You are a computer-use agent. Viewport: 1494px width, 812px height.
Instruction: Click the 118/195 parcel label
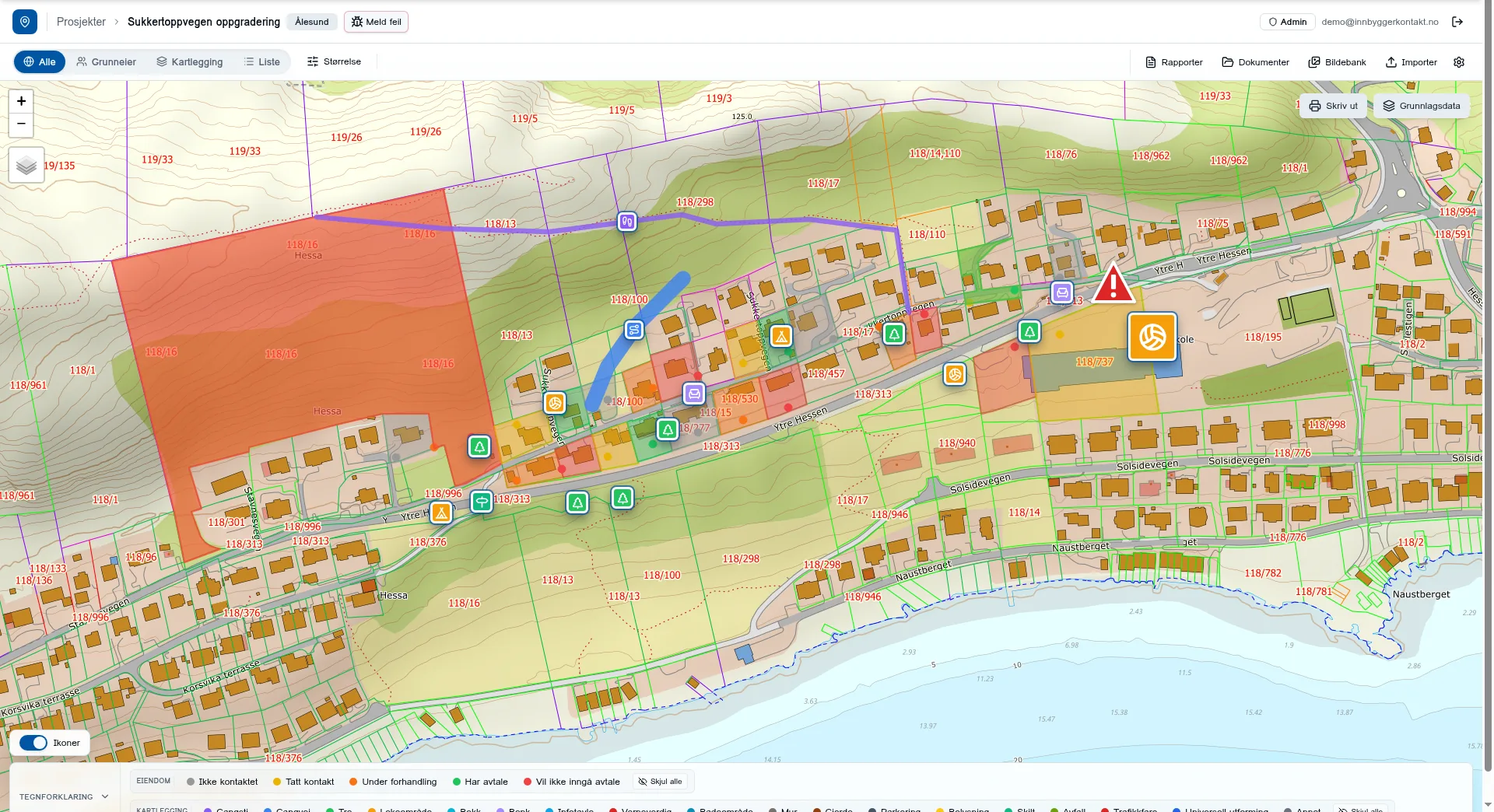[1262, 337]
